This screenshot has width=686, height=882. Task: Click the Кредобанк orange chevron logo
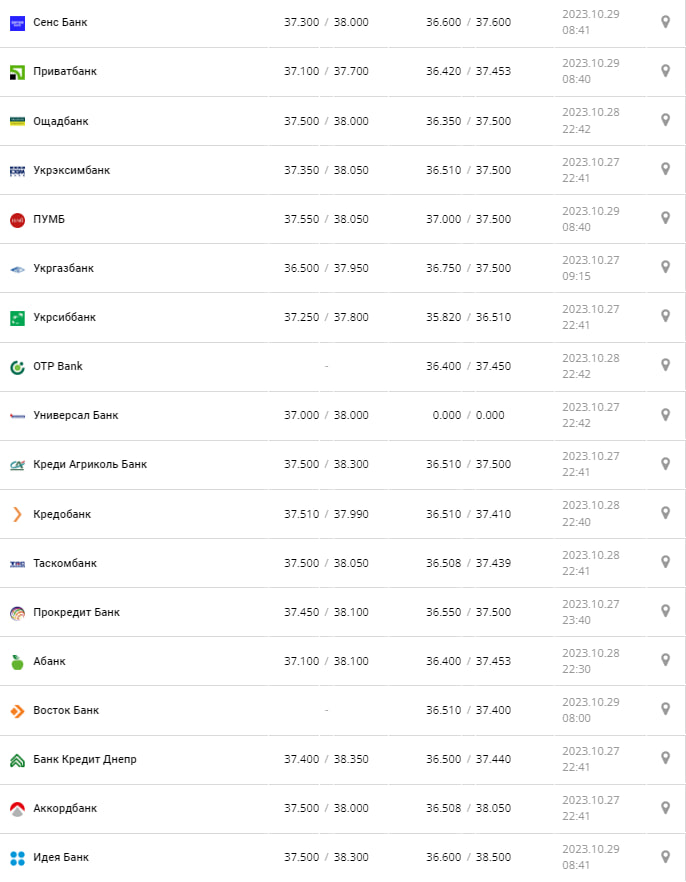(17, 515)
